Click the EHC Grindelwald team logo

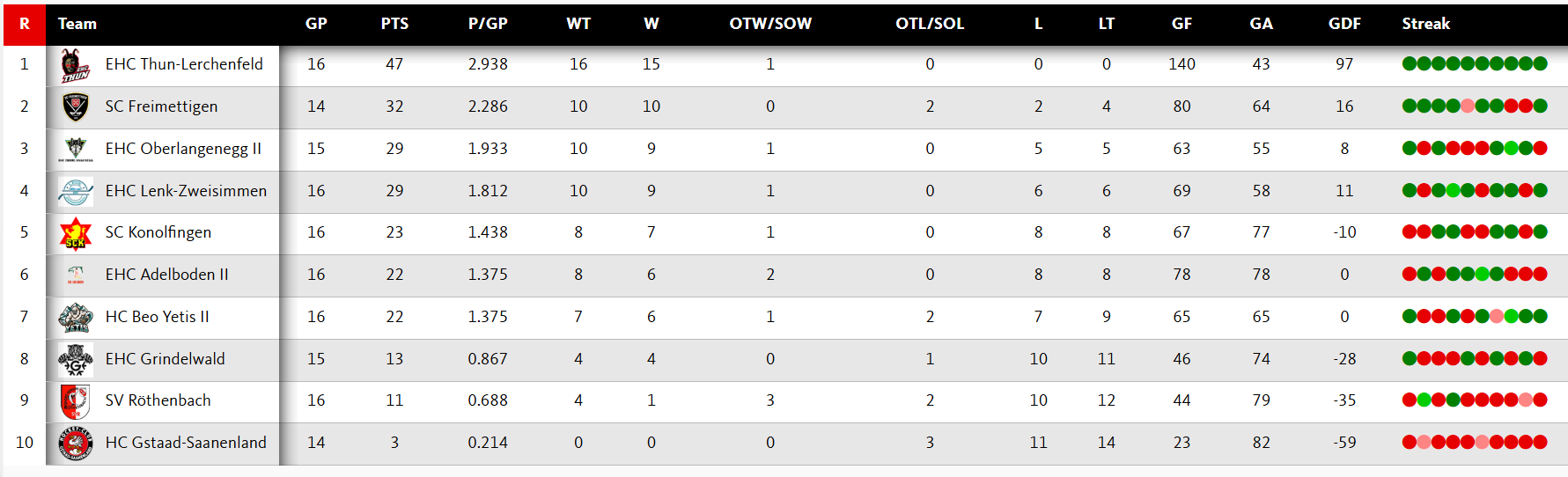(x=76, y=359)
